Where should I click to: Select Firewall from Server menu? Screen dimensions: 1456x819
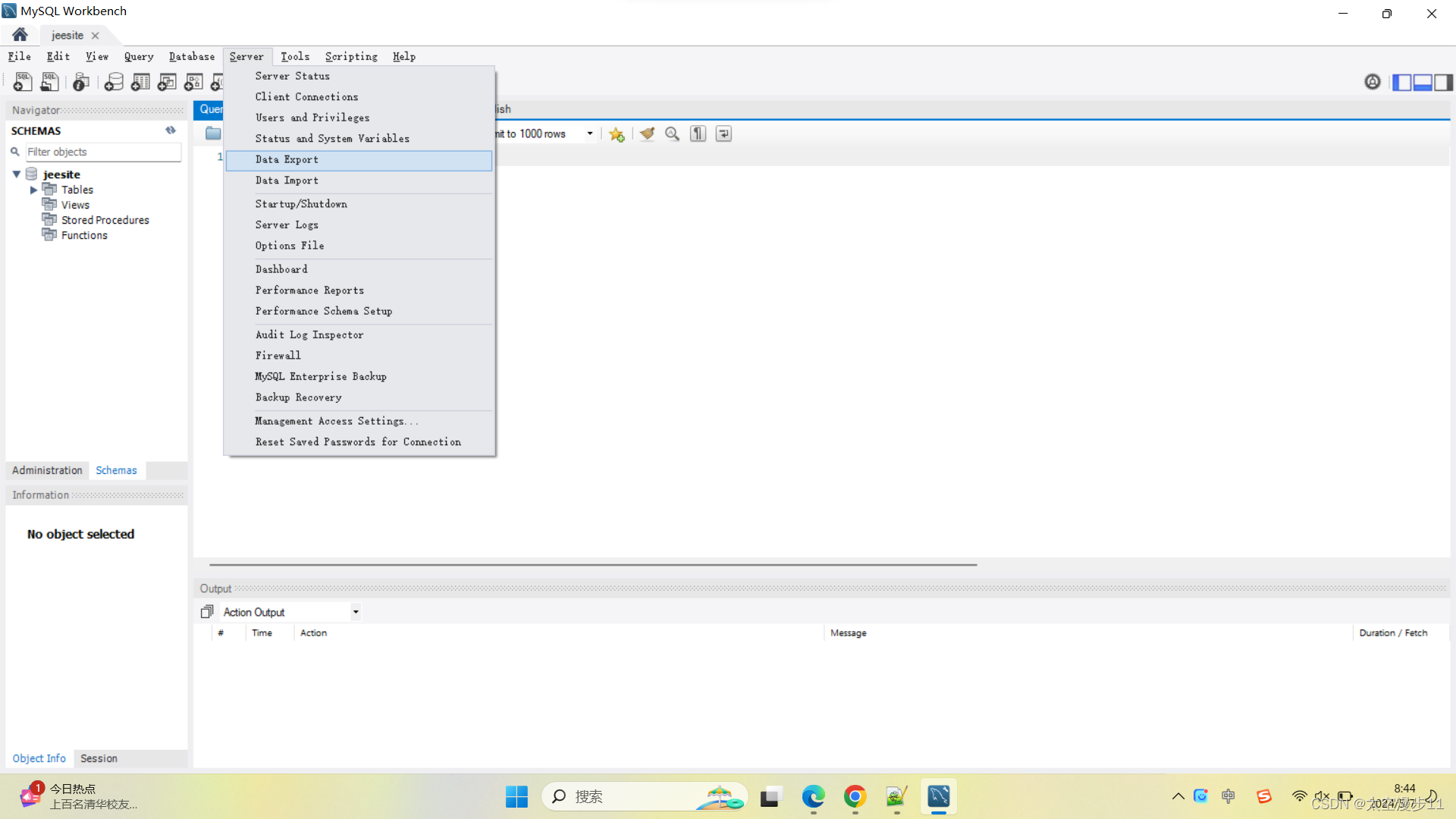click(x=359, y=356)
